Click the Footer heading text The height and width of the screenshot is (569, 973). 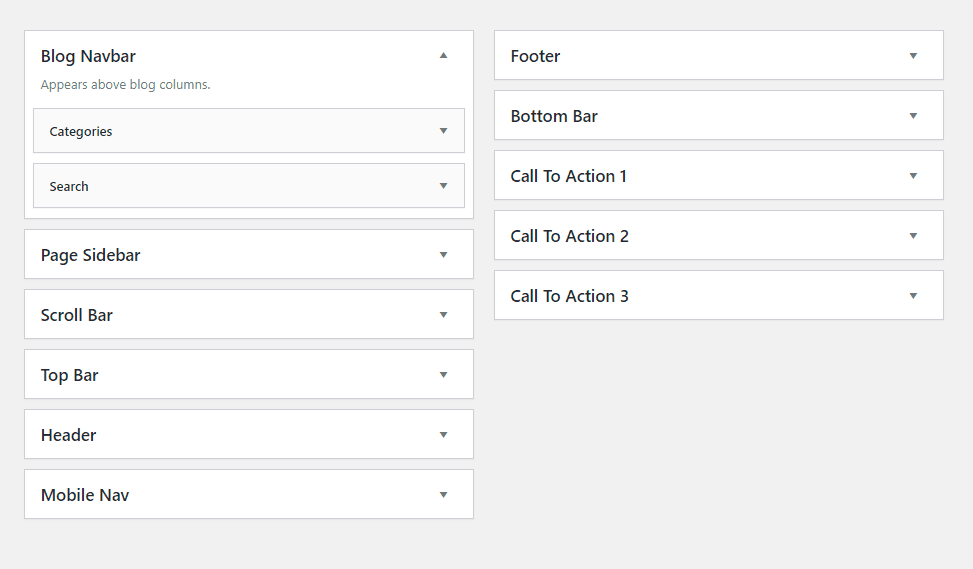point(536,56)
